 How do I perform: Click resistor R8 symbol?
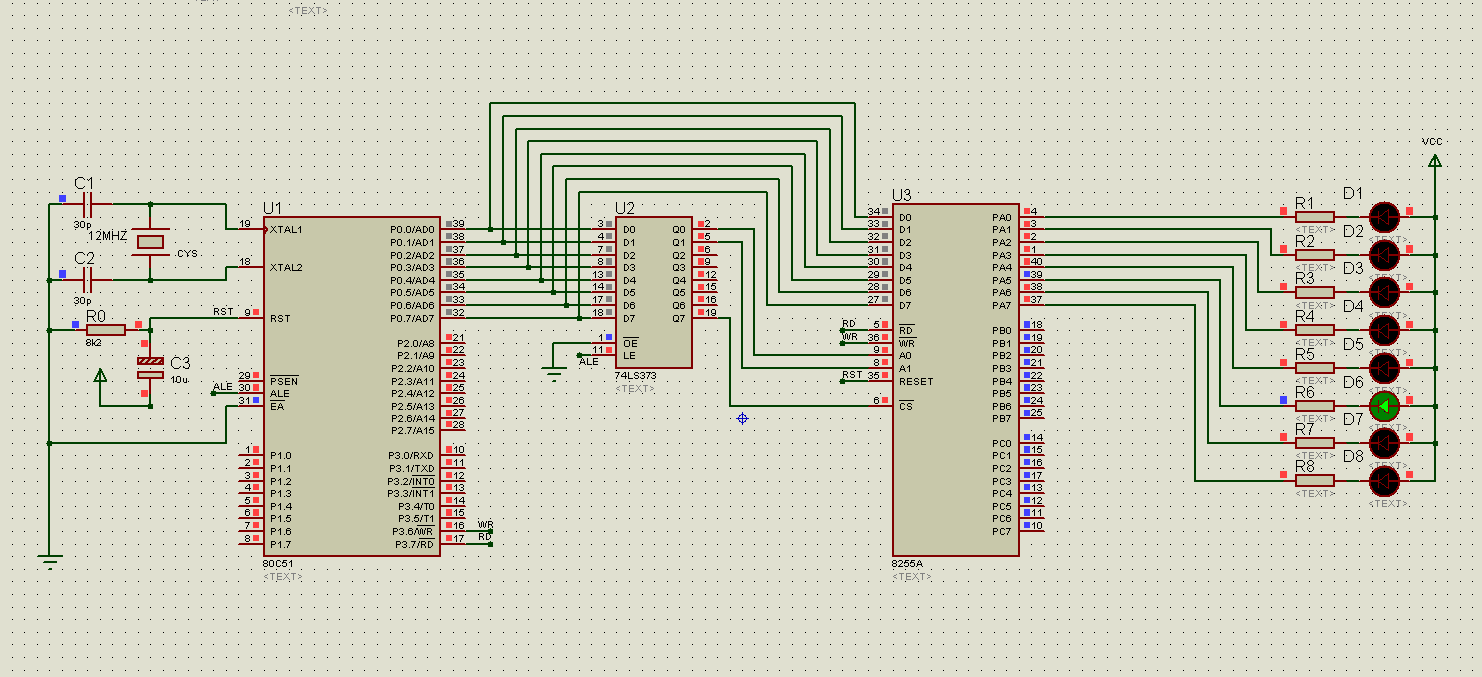coord(1314,481)
